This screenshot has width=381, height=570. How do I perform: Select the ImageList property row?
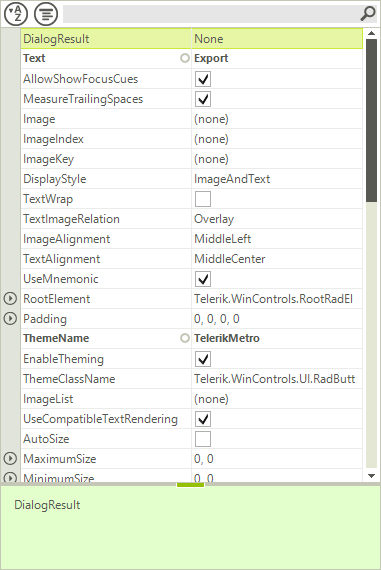(x=192, y=399)
